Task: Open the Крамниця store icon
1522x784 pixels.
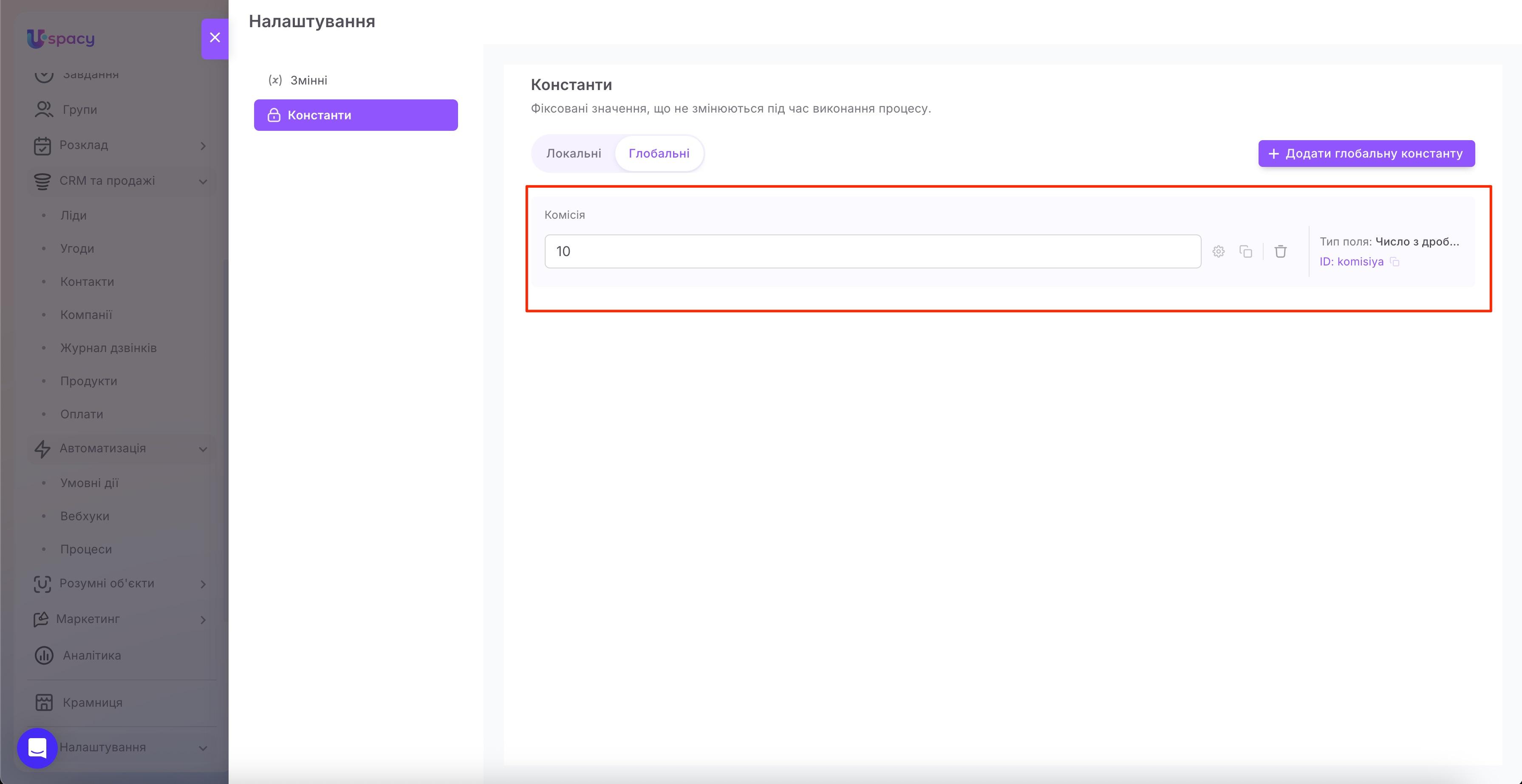Action: pyautogui.click(x=44, y=702)
